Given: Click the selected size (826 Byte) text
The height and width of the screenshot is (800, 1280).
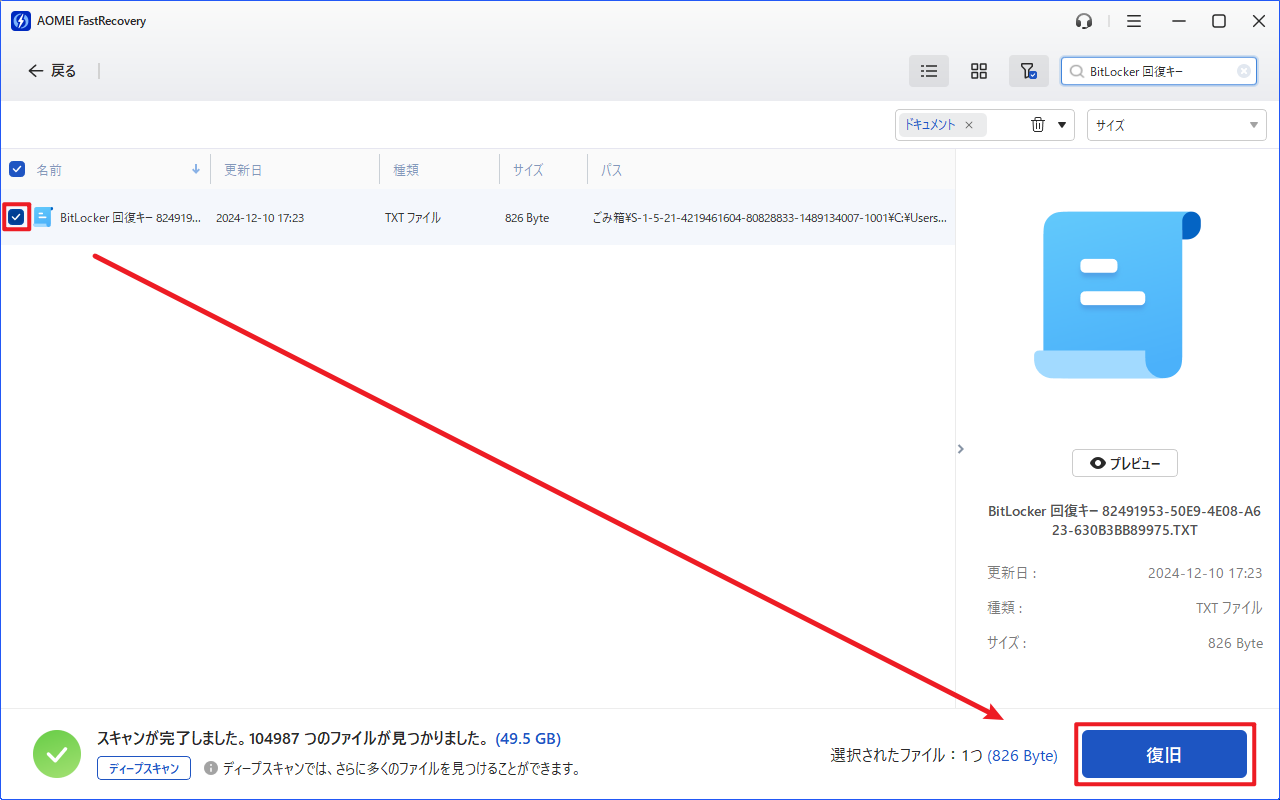Looking at the screenshot, I should [x=1022, y=756].
